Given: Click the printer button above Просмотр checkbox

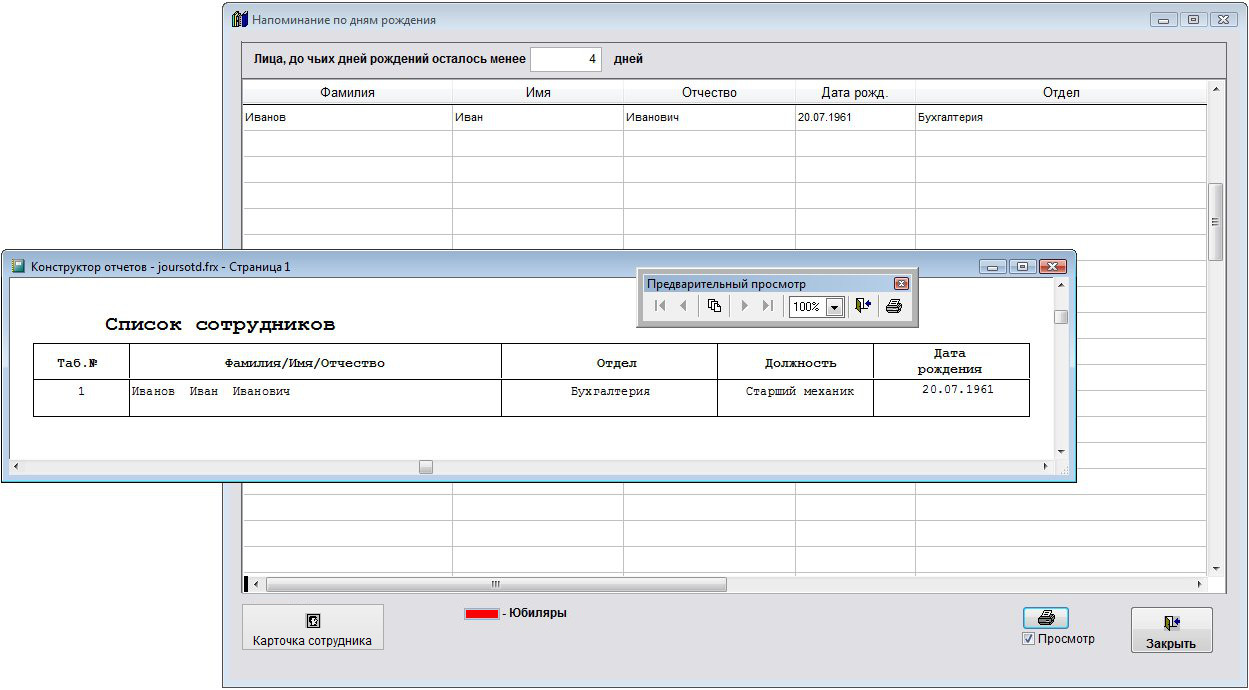Looking at the screenshot, I should tap(1046, 618).
